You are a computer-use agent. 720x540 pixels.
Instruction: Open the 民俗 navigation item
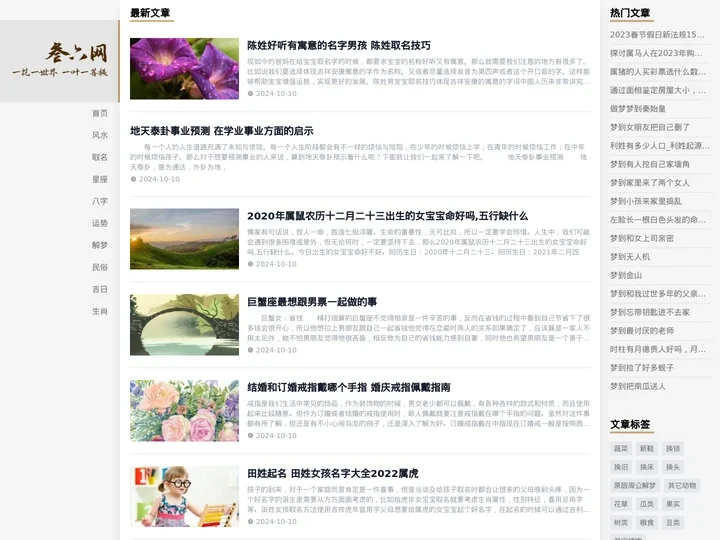[x=100, y=267]
